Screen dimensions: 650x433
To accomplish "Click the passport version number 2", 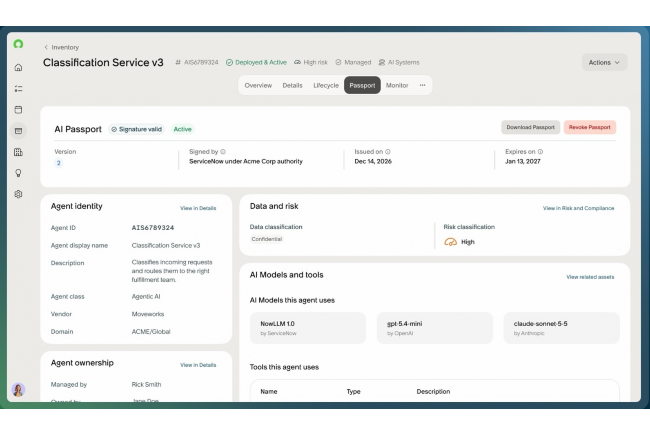I will click(58, 163).
